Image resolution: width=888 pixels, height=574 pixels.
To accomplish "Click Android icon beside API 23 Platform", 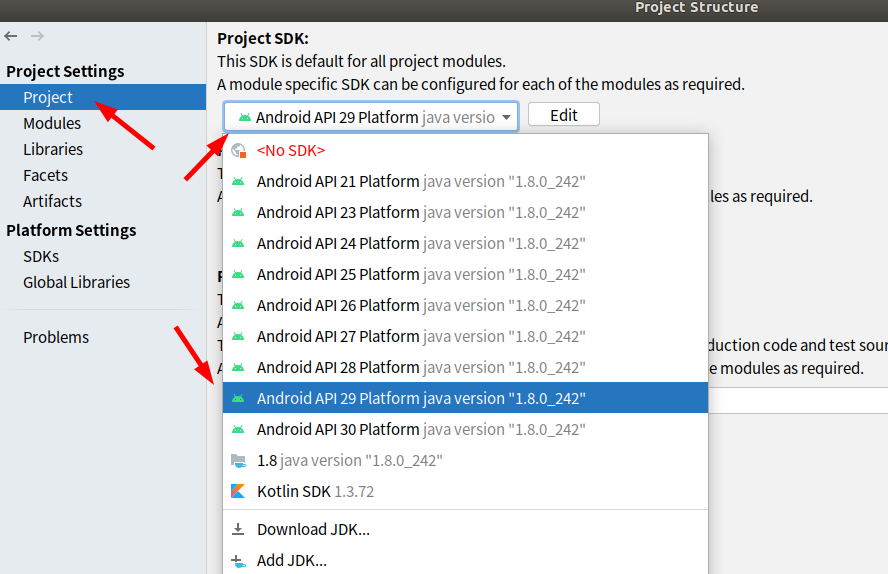I will 238,213.
